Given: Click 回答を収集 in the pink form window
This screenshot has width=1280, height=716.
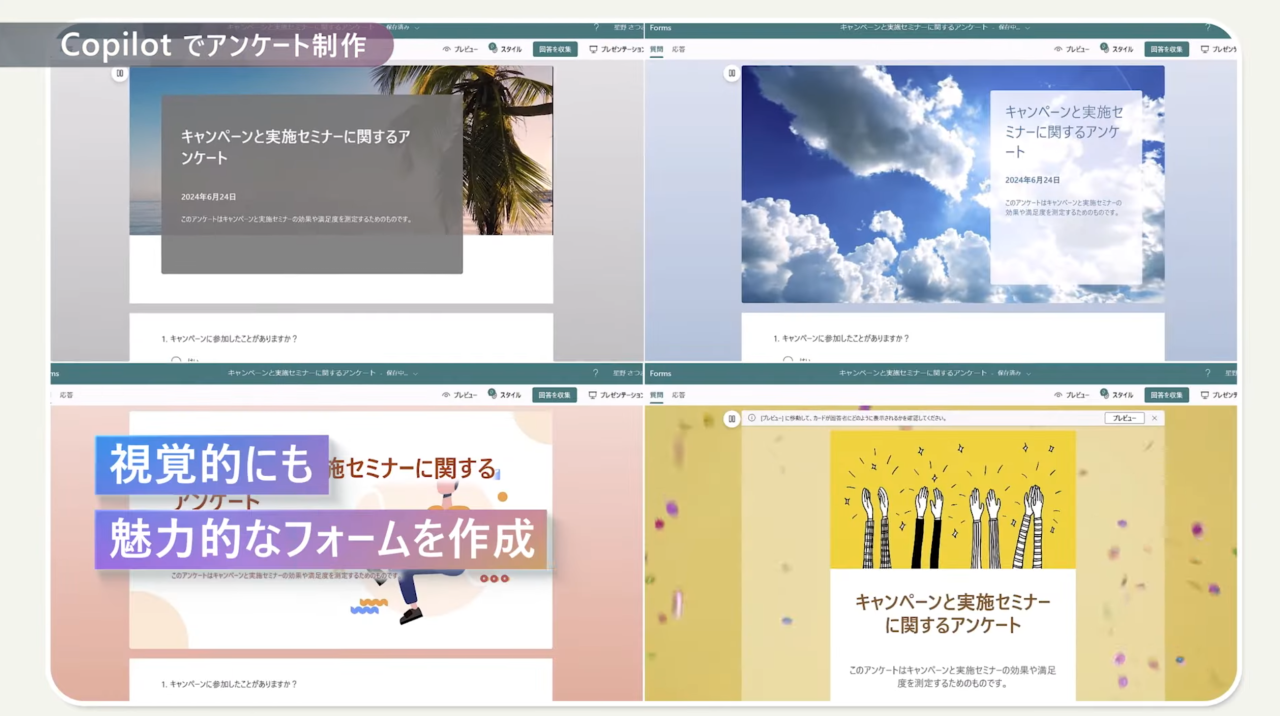Looking at the screenshot, I should [555, 395].
